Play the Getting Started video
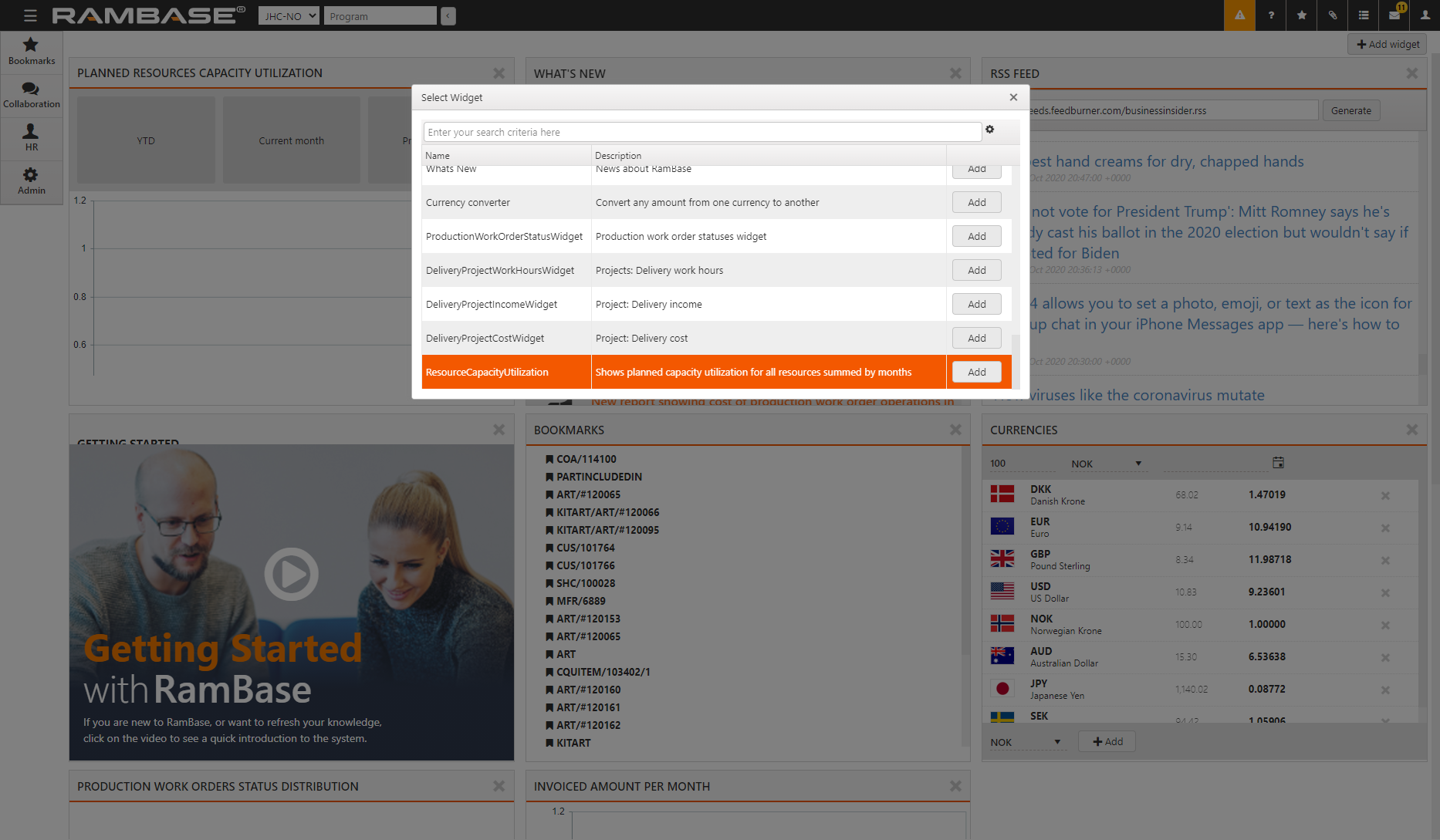Image resolution: width=1440 pixels, height=840 pixels. (291, 575)
